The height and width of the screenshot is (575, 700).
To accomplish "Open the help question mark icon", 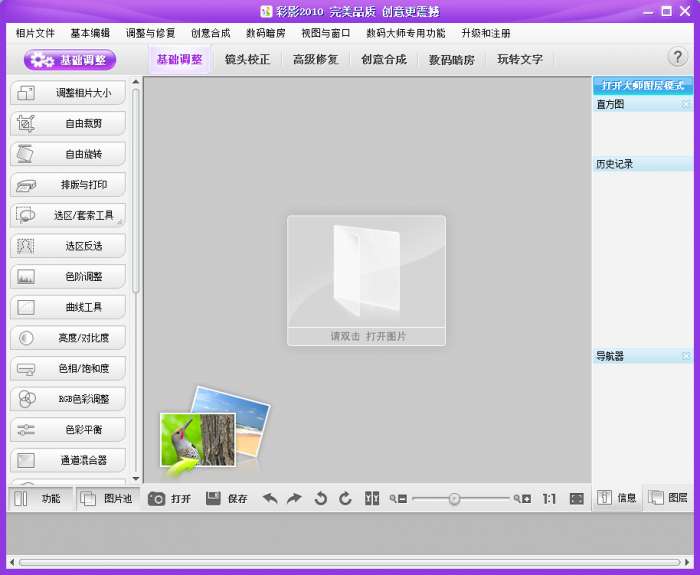I will tap(677, 57).
